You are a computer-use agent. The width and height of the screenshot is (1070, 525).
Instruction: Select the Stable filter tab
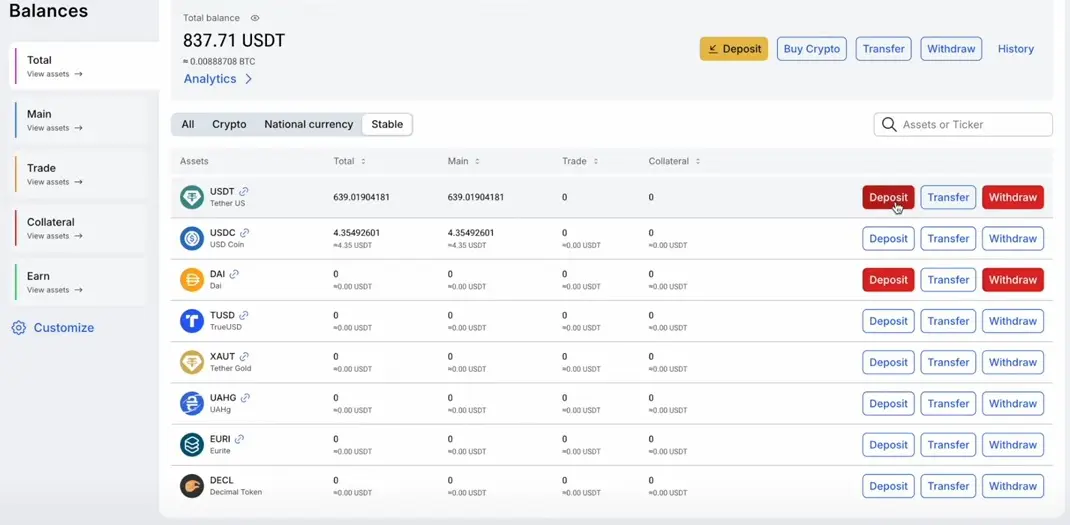[x=387, y=124]
